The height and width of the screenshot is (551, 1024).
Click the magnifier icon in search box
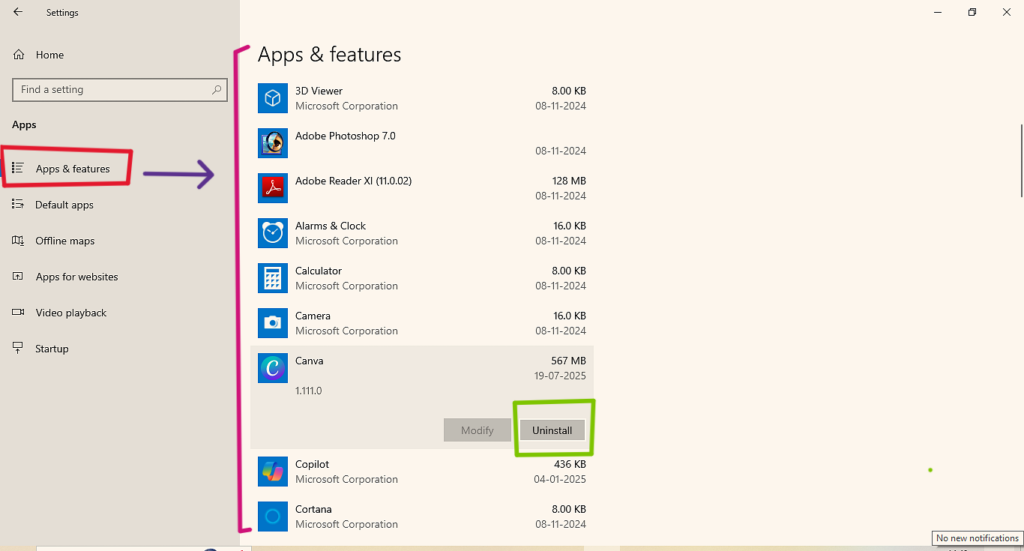[216, 89]
